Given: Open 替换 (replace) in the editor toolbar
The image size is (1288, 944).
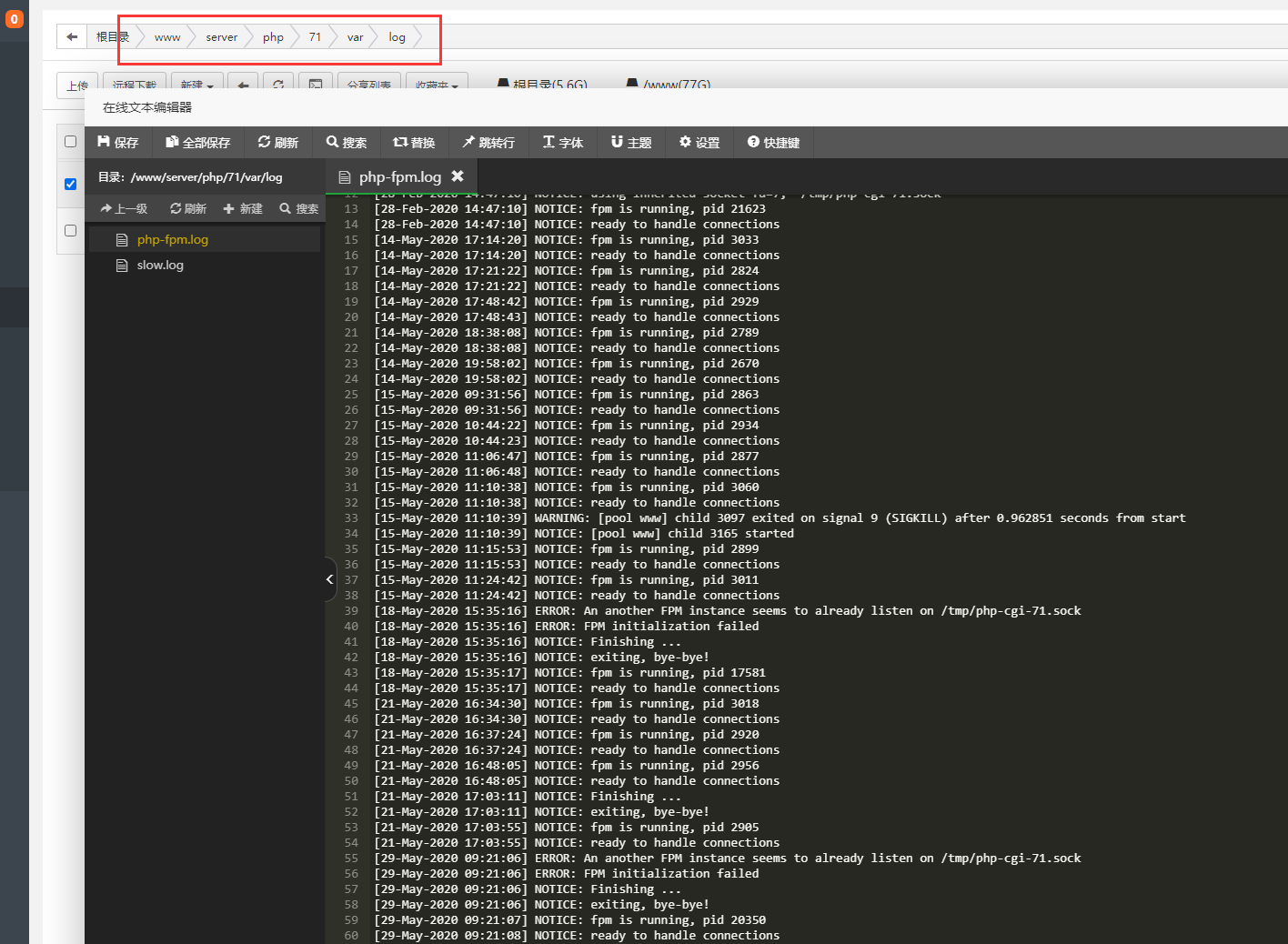Looking at the screenshot, I should pyautogui.click(x=414, y=142).
